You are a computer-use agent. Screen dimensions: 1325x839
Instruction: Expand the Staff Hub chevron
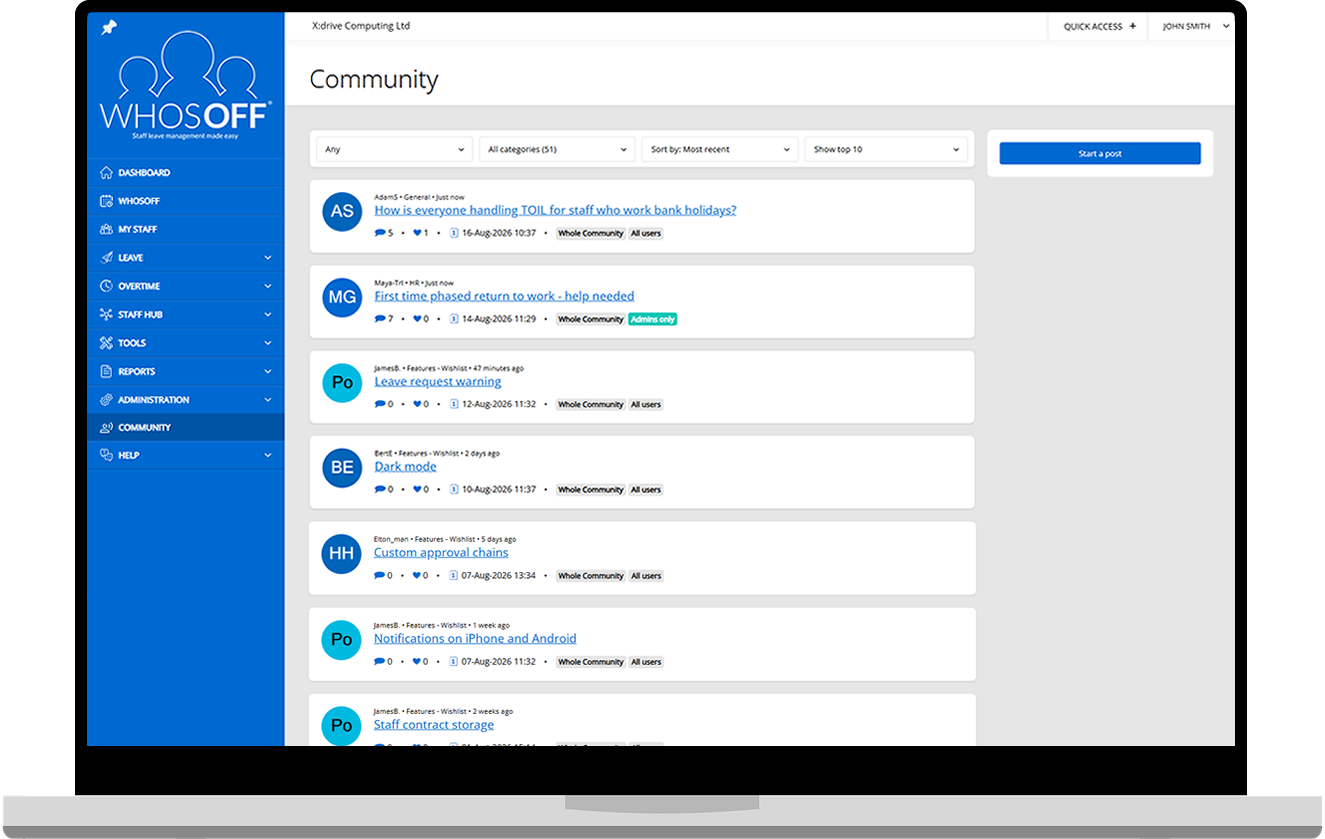click(x=268, y=314)
